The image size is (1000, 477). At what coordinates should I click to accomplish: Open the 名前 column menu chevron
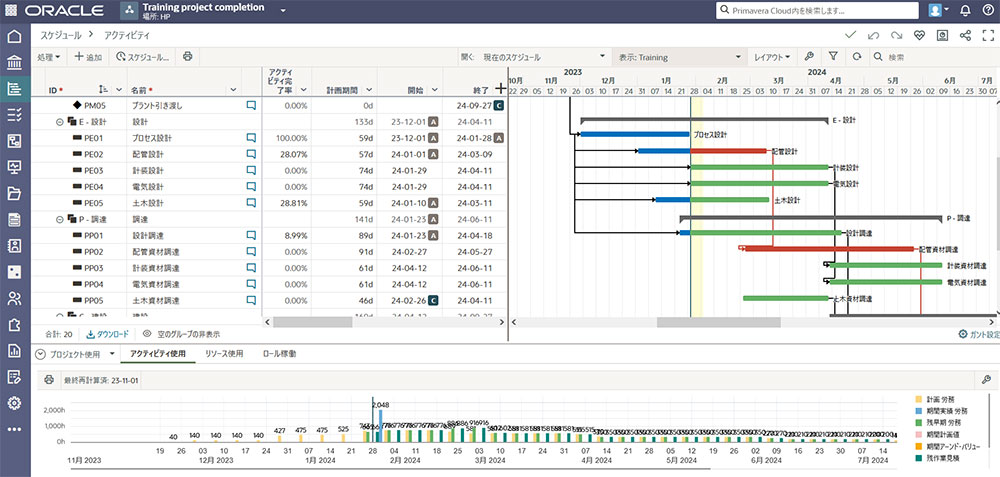tap(233, 90)
